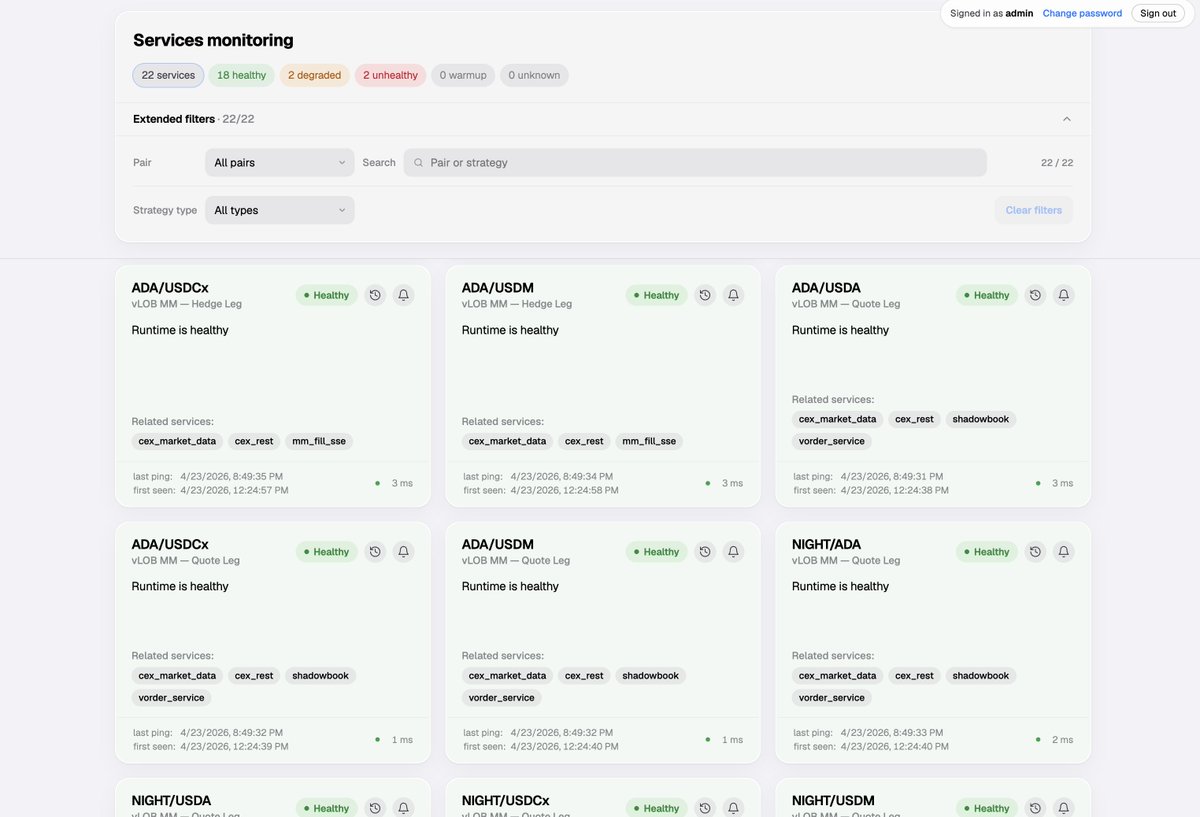The image size is (1200, 817).
Task: Click Healthy badge on ADA/USDCx Quote Leg card
Action: [327, 551]
